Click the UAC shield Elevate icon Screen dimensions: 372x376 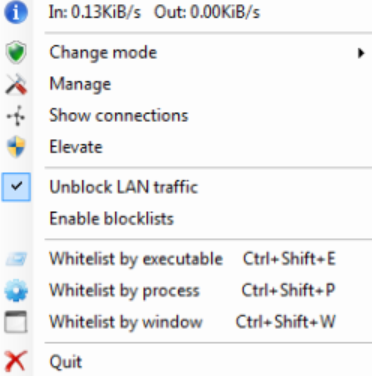[16, 147]
